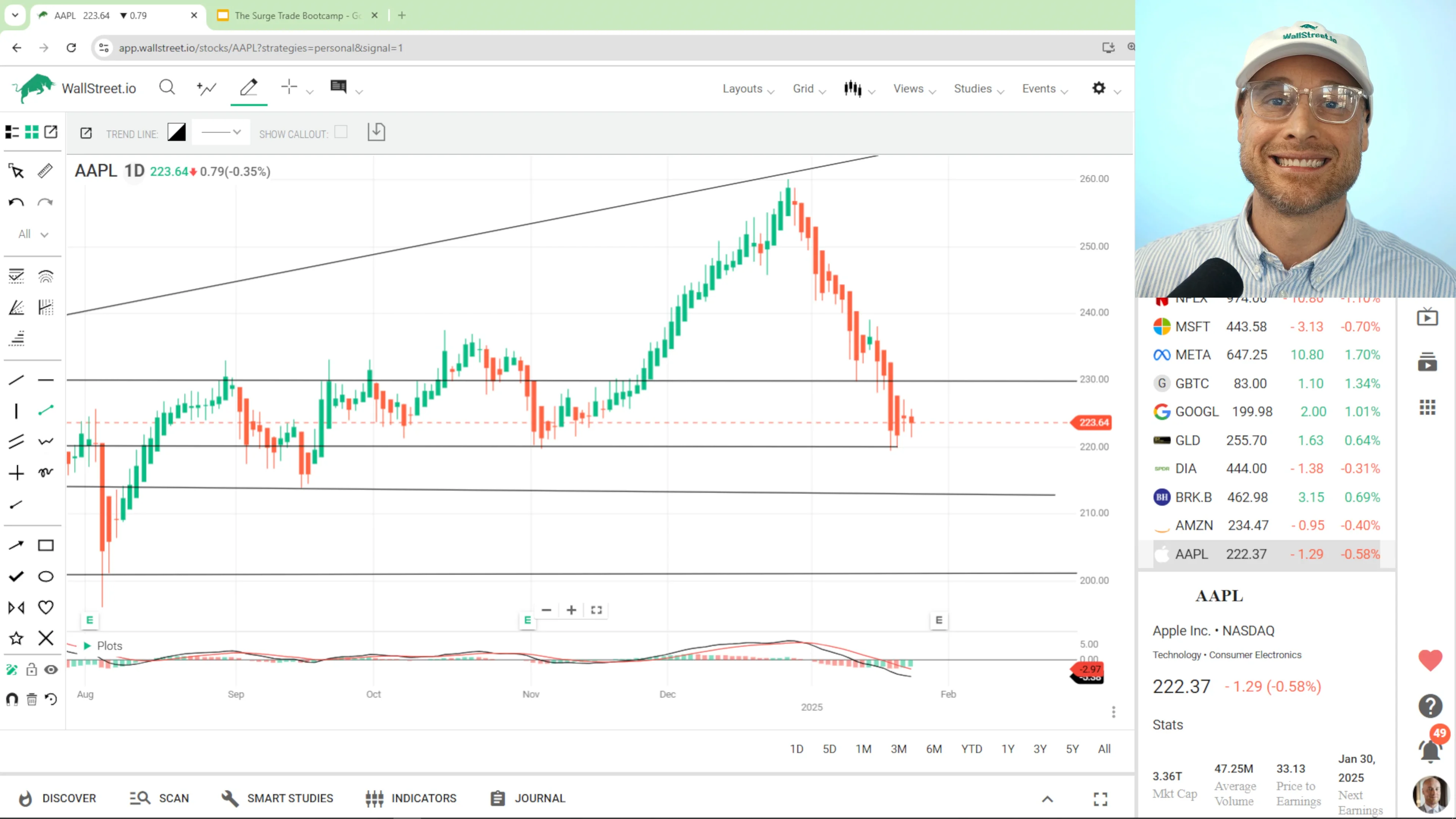This screenshot has width=1456, height=819.
Task: Delete all drawings with trash icon
Action: point(31,699)
